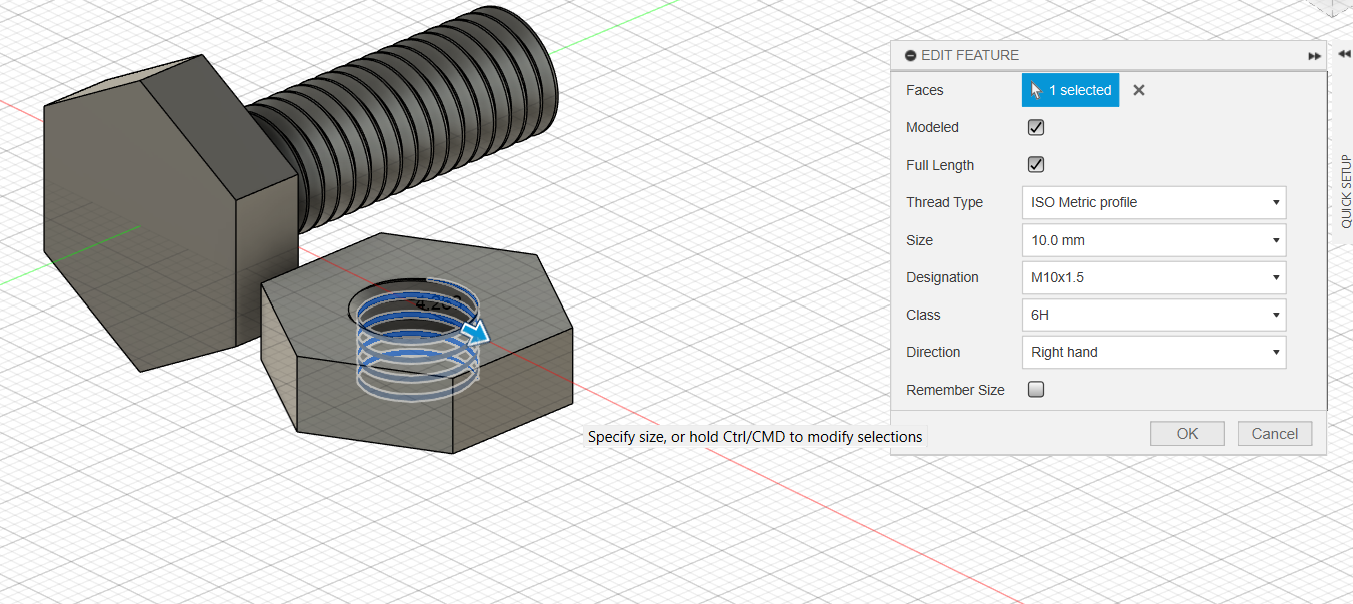1353x604 pixels.
Task: Enable the Remember Size checkbox
Action: pos(1036,390)
